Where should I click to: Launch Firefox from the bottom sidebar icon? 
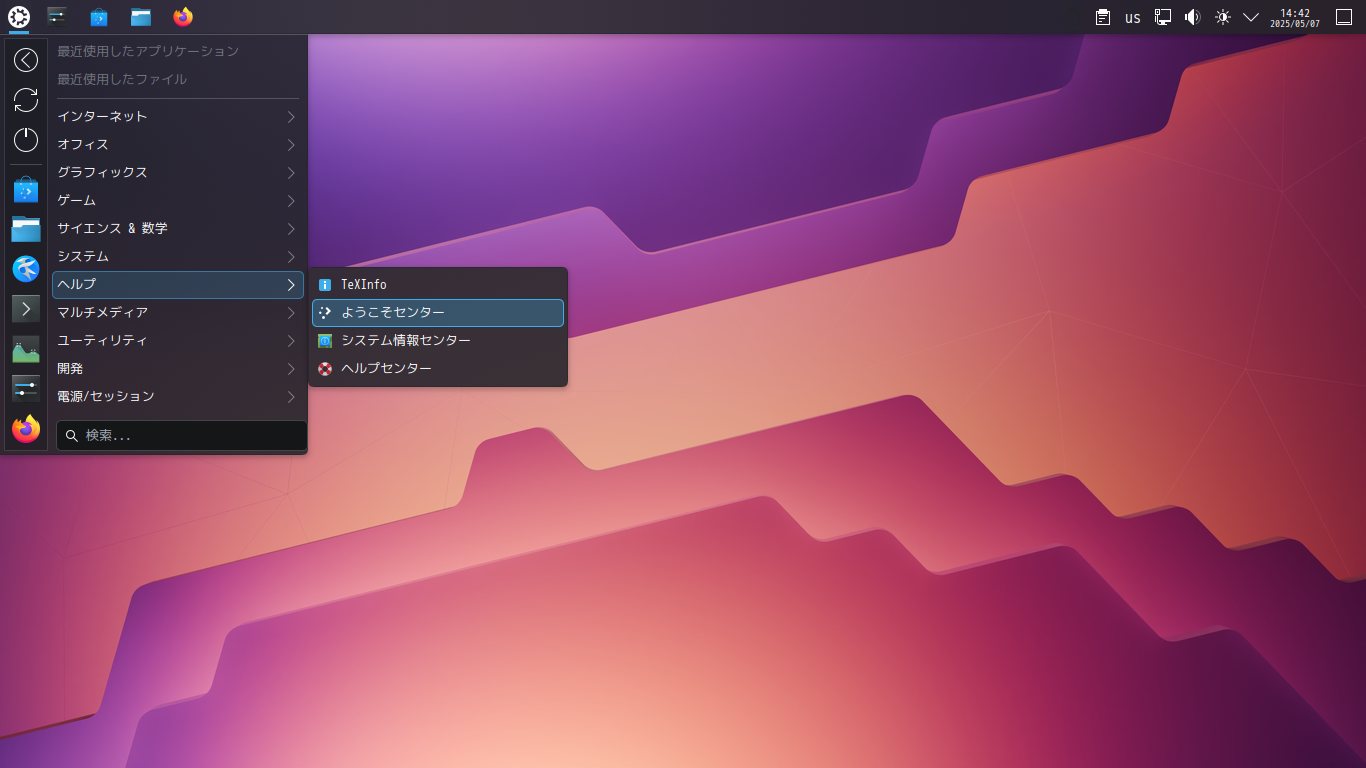25,429
